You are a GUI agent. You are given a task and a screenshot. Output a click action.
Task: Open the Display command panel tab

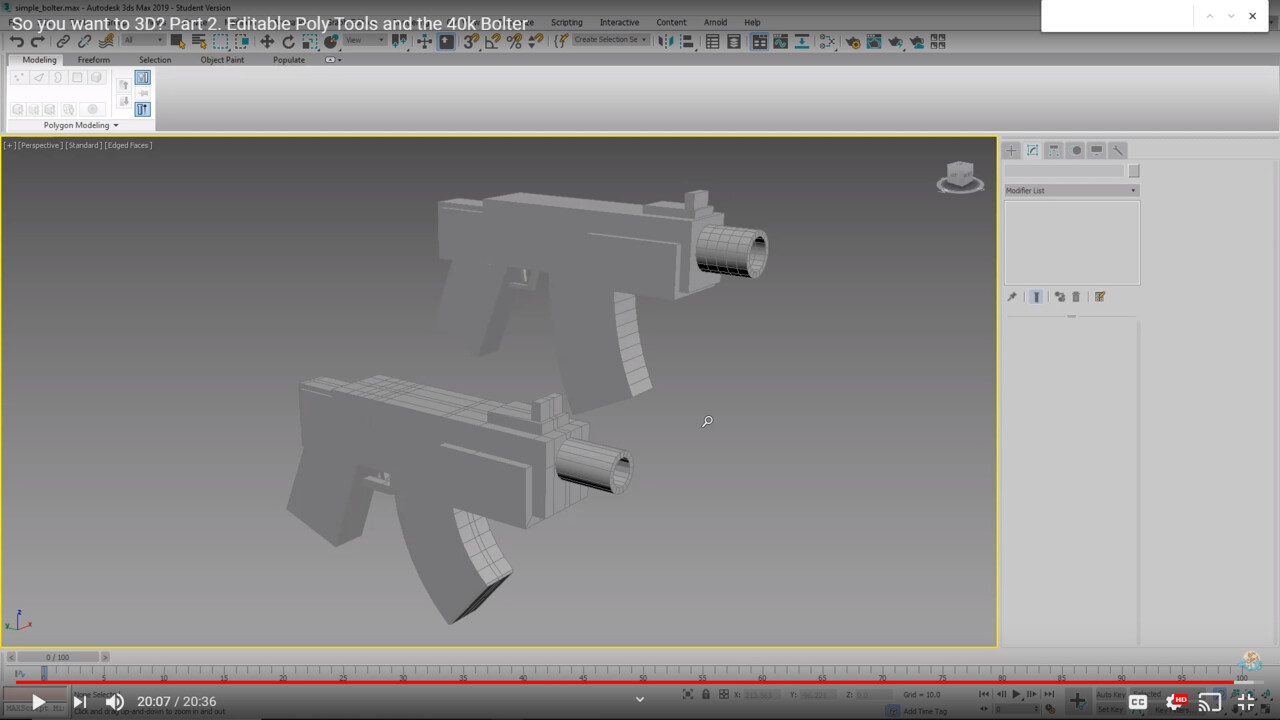[x=1097, y=150]
